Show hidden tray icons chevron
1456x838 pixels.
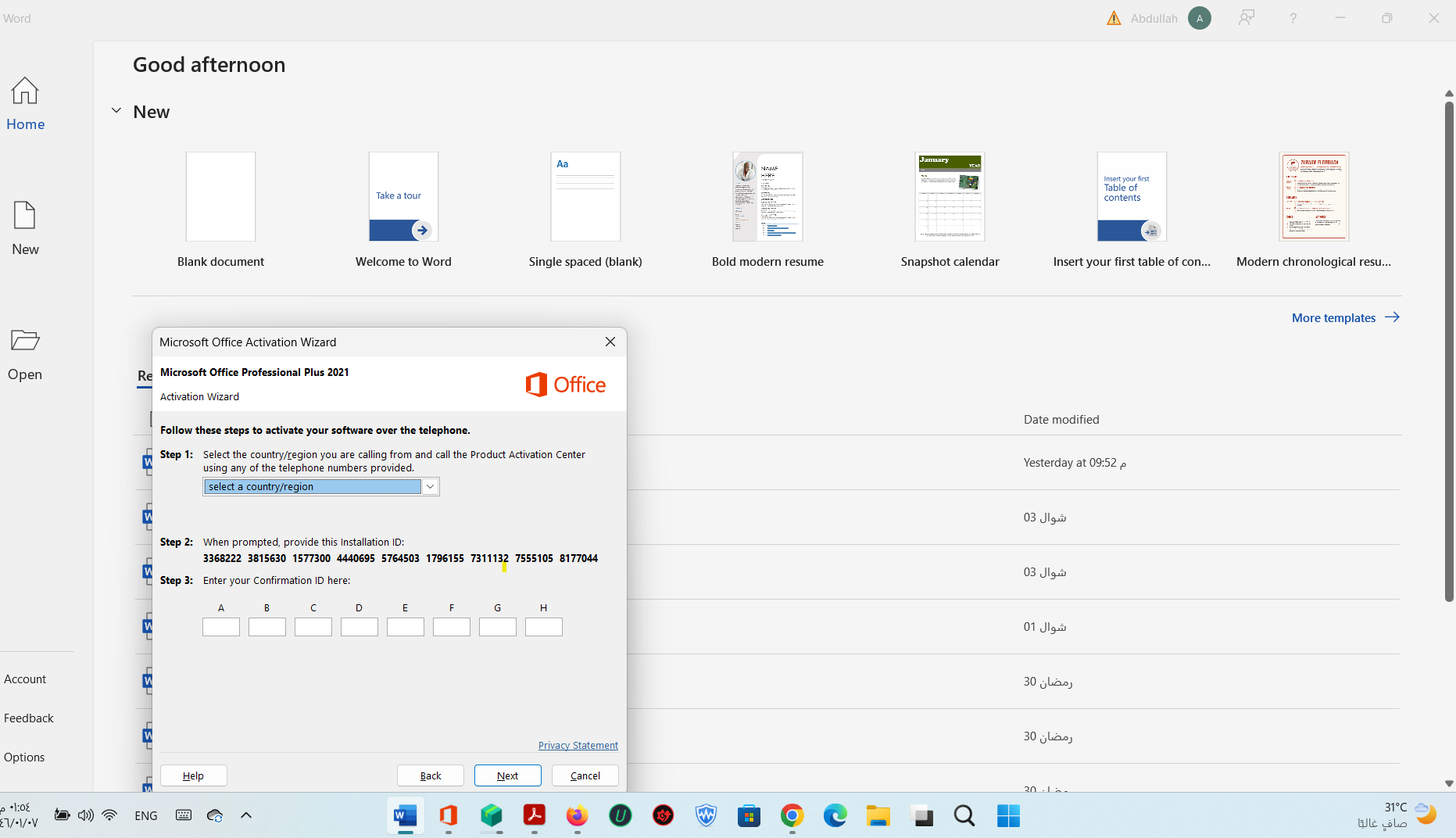coord(246,815)
